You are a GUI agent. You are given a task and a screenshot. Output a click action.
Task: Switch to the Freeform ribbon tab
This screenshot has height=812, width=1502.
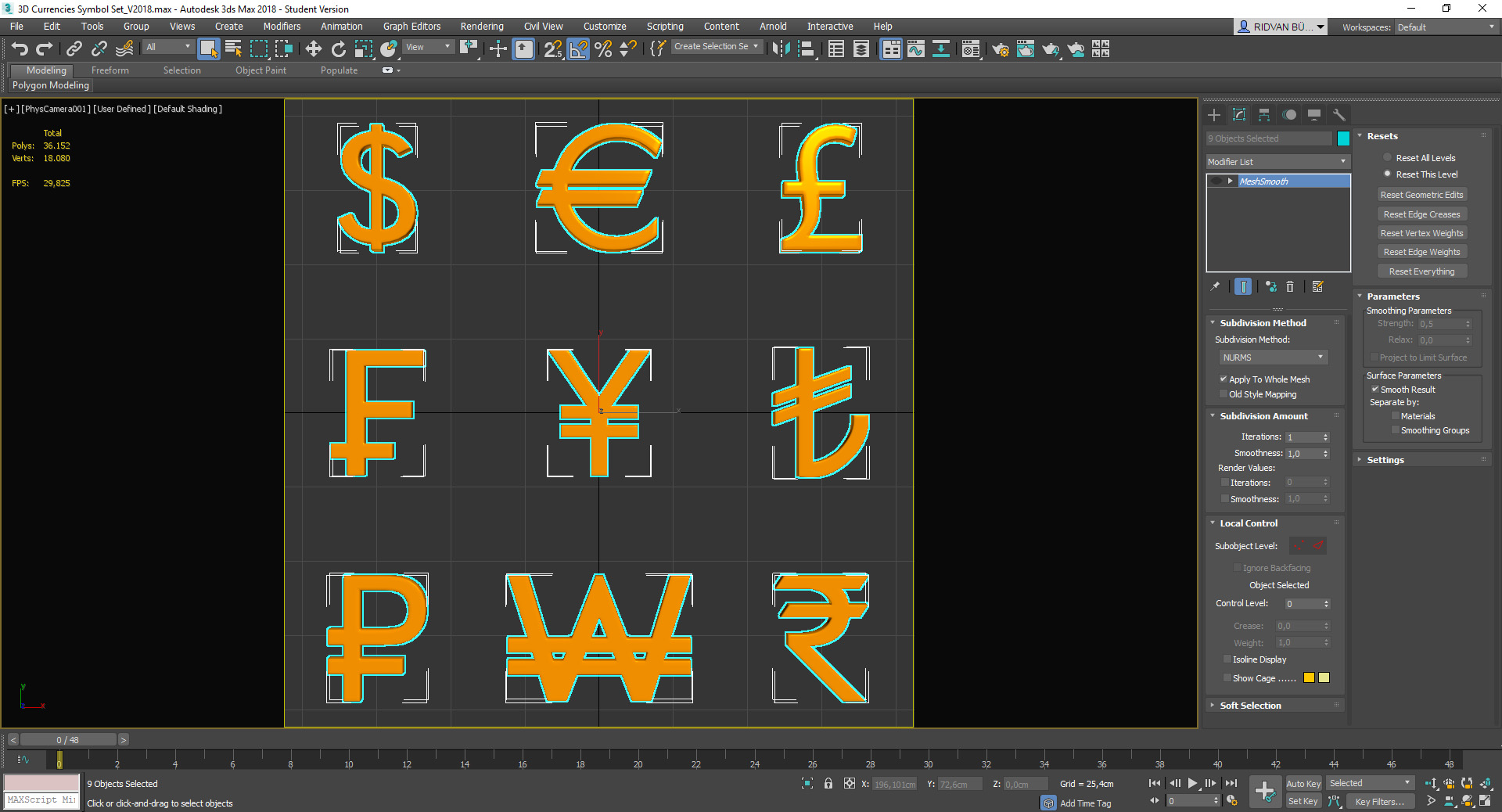(110, 70)
